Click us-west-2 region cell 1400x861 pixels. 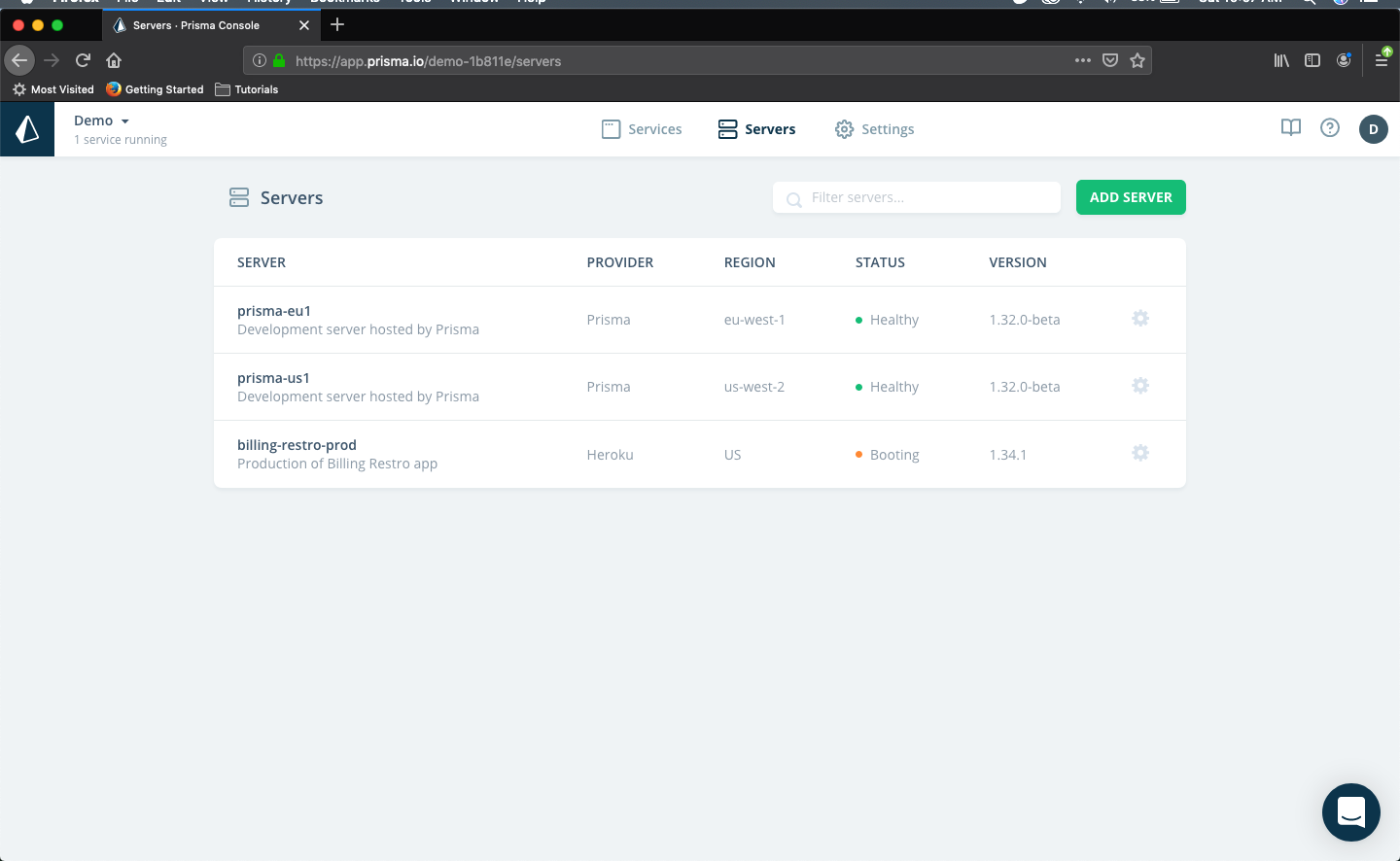754,387
